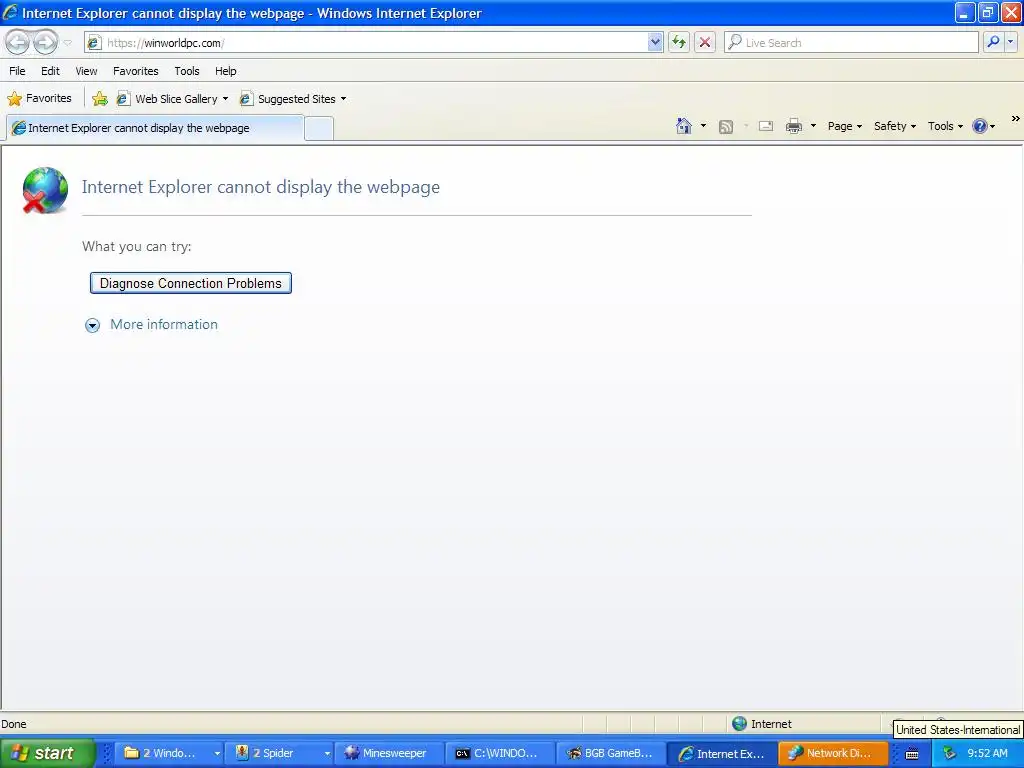Select the 'Internet Explorer cannot display' tab
The image size is (1024, 768).
155,128
